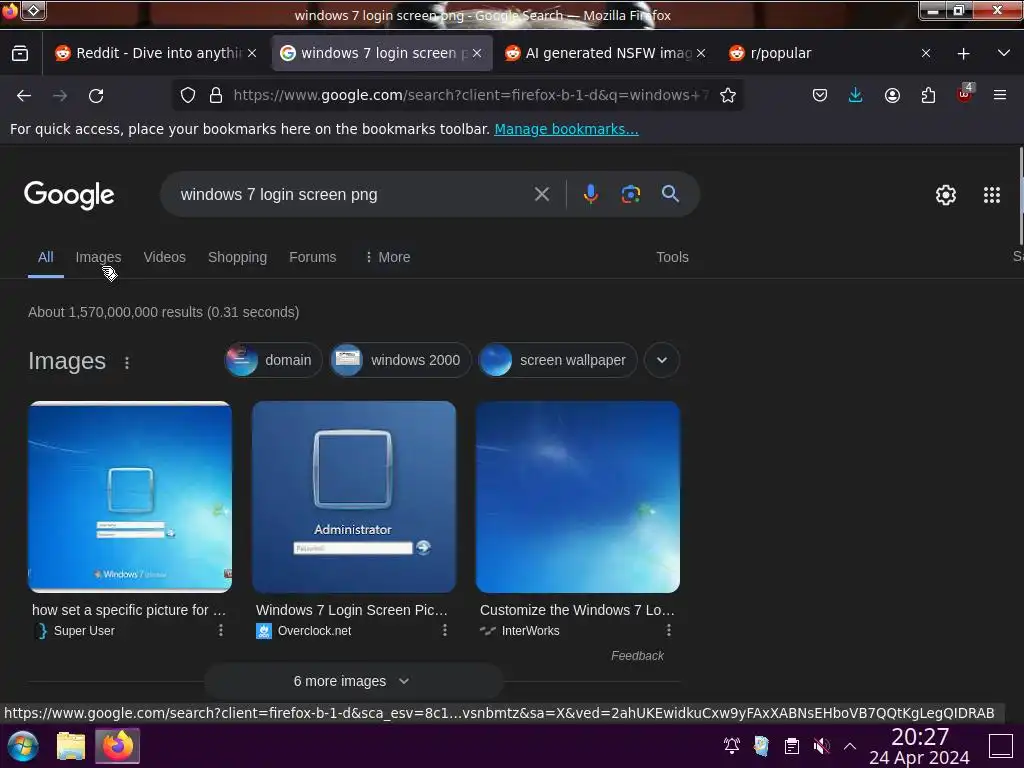Bookmark this page with the star icon
Screen dimensions: 1024x768
728,95
